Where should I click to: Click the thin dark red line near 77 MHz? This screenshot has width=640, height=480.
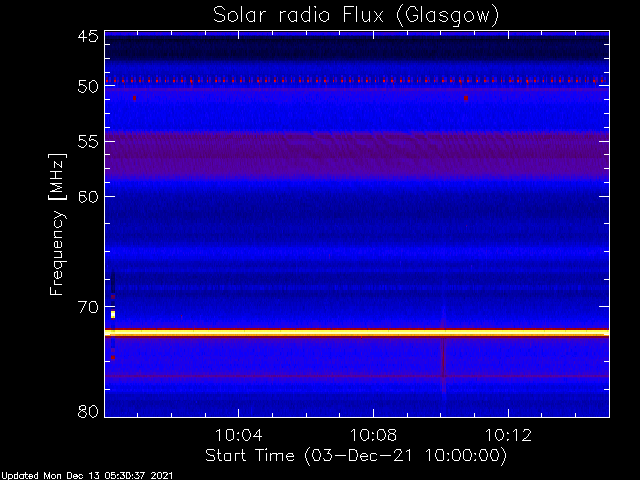357,376
